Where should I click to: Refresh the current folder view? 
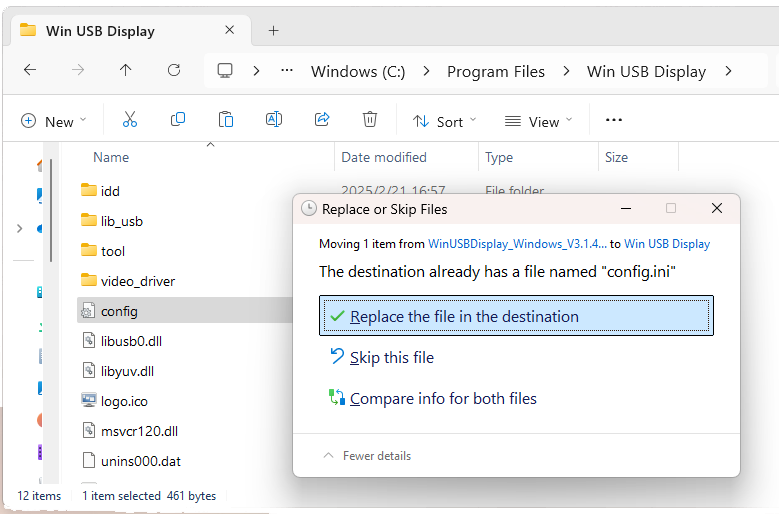(x=174, y=71)
